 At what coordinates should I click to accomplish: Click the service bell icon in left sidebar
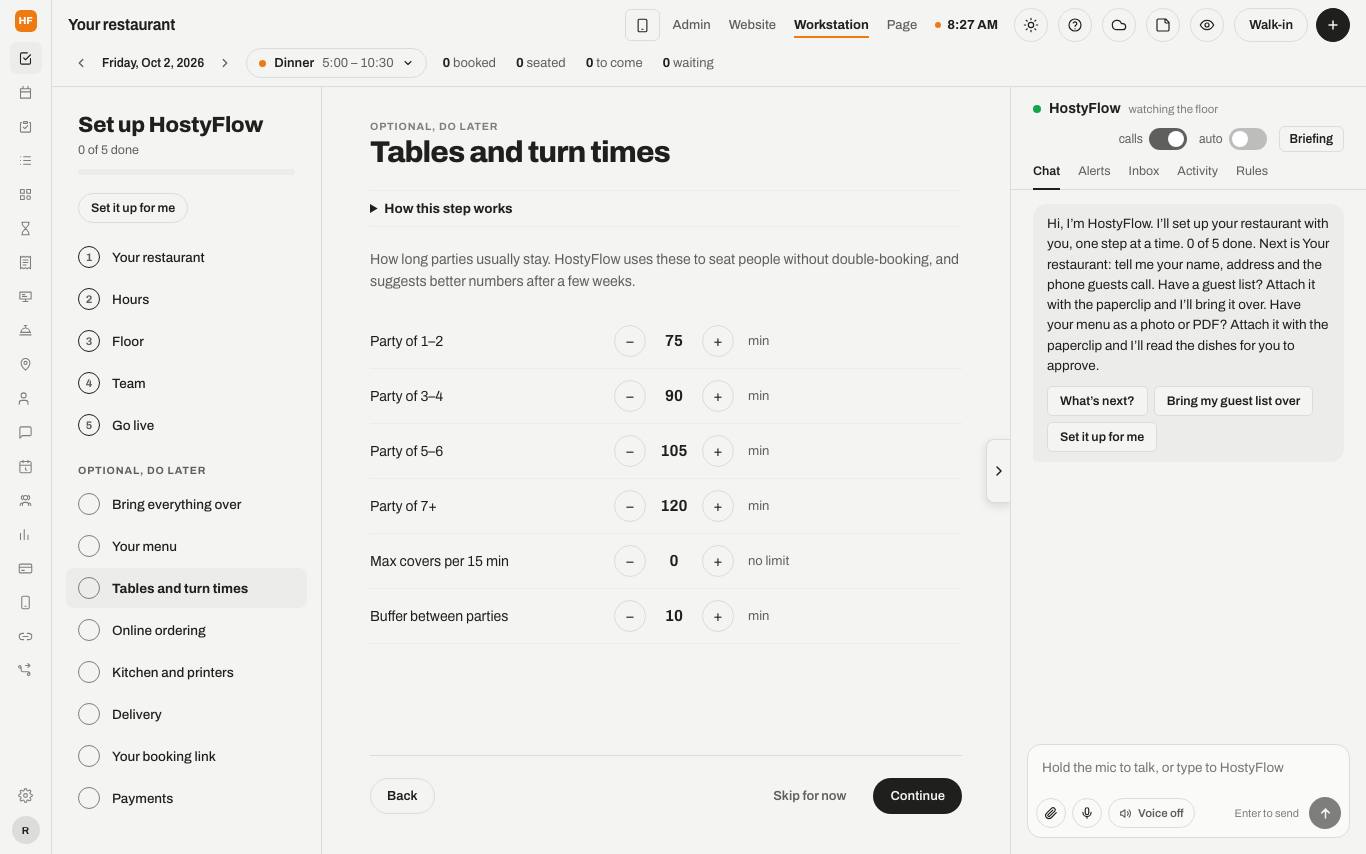25,331
